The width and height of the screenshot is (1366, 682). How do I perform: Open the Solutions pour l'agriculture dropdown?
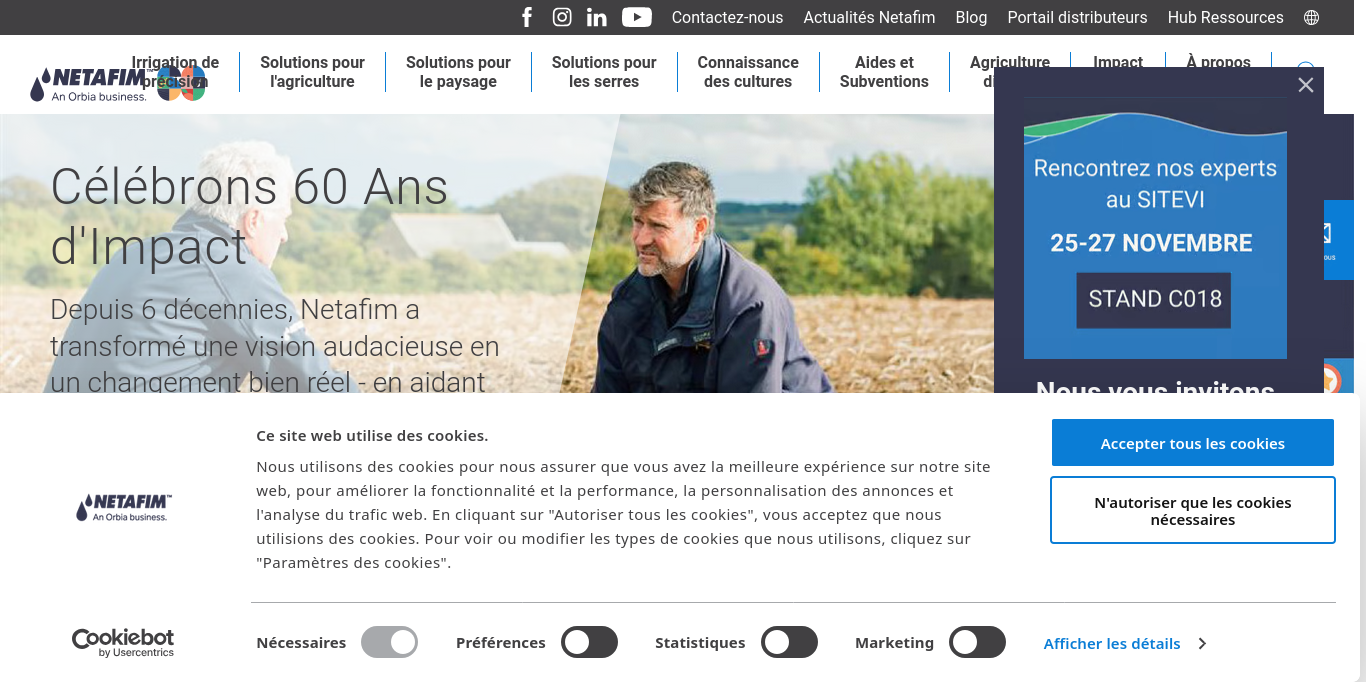click(x=312, y=72)
